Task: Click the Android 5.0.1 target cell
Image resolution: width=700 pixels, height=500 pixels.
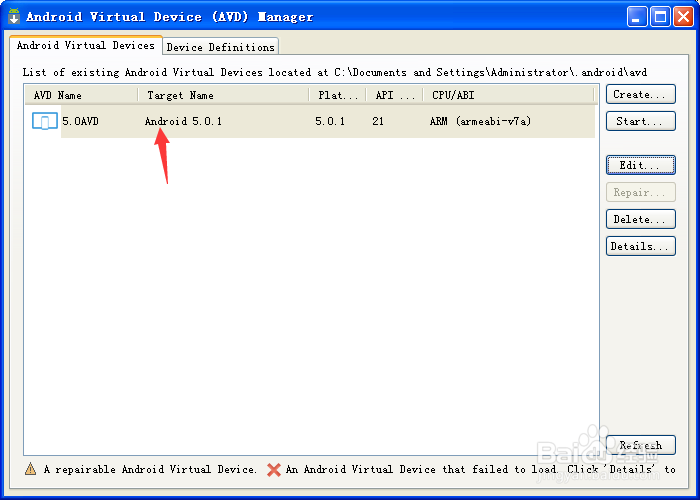Action: pos(183,121)
